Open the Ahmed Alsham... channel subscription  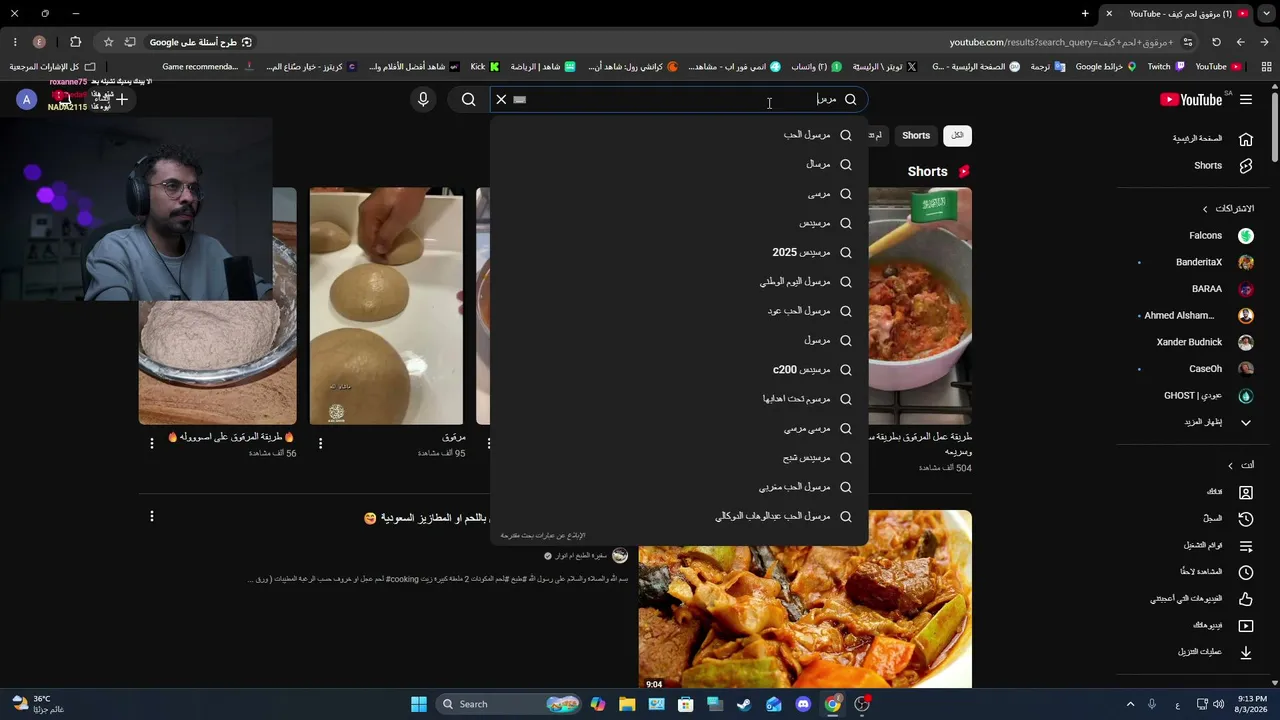click(x=1200, y=316)
